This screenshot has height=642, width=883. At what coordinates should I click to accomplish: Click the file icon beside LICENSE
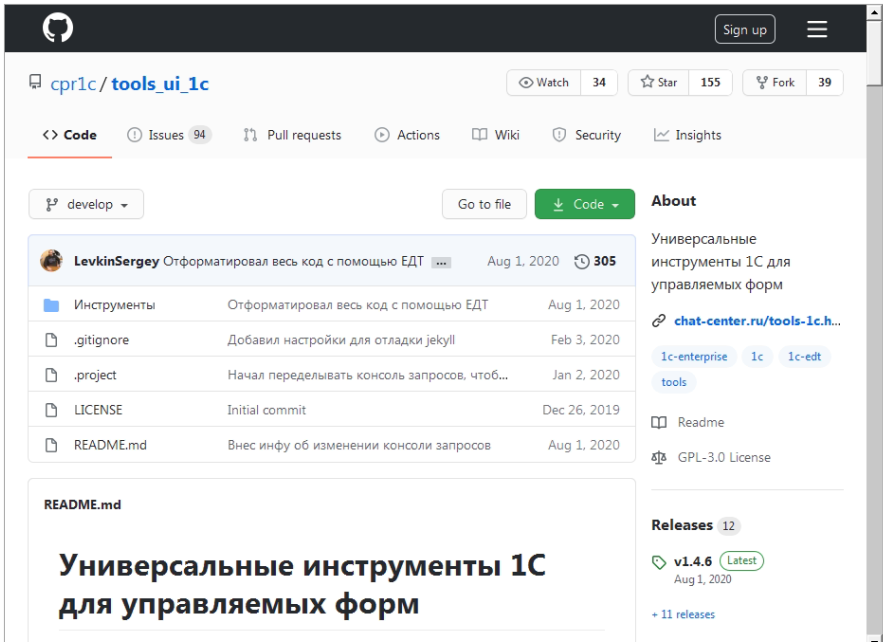(51, 410)
